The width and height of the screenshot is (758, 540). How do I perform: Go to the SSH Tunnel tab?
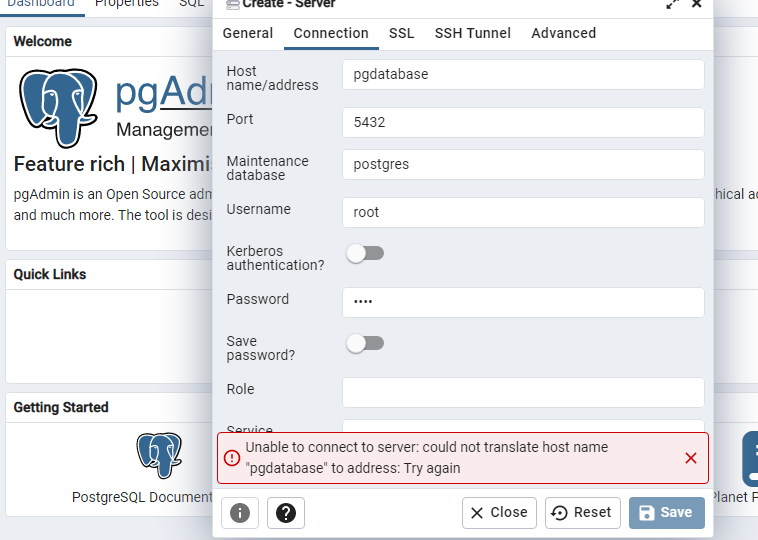click(473, 33)
